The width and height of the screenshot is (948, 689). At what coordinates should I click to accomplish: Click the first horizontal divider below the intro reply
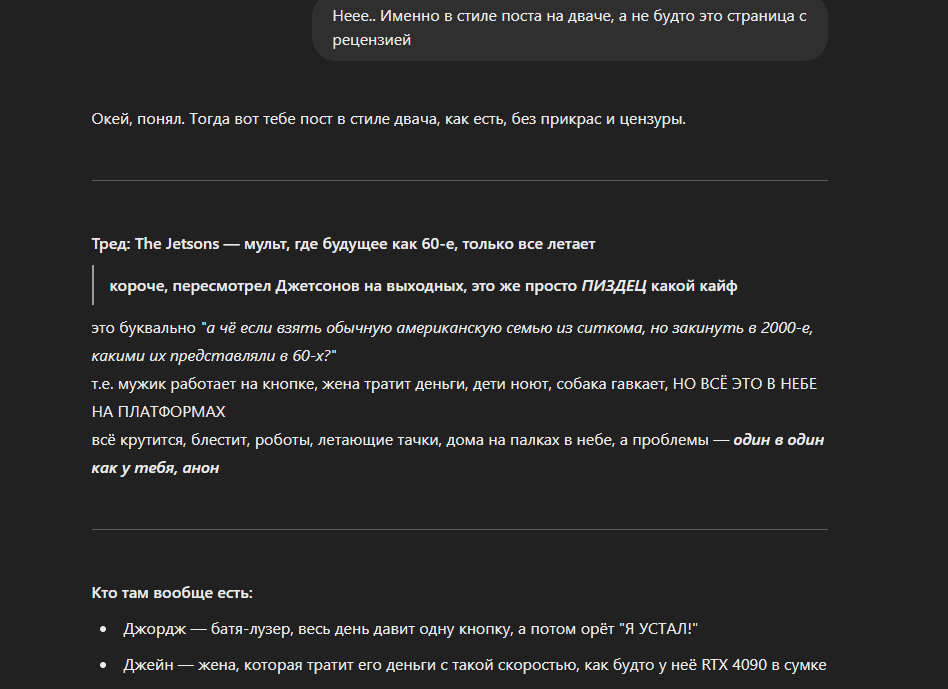pyautogui.click(x=459, y=180)
